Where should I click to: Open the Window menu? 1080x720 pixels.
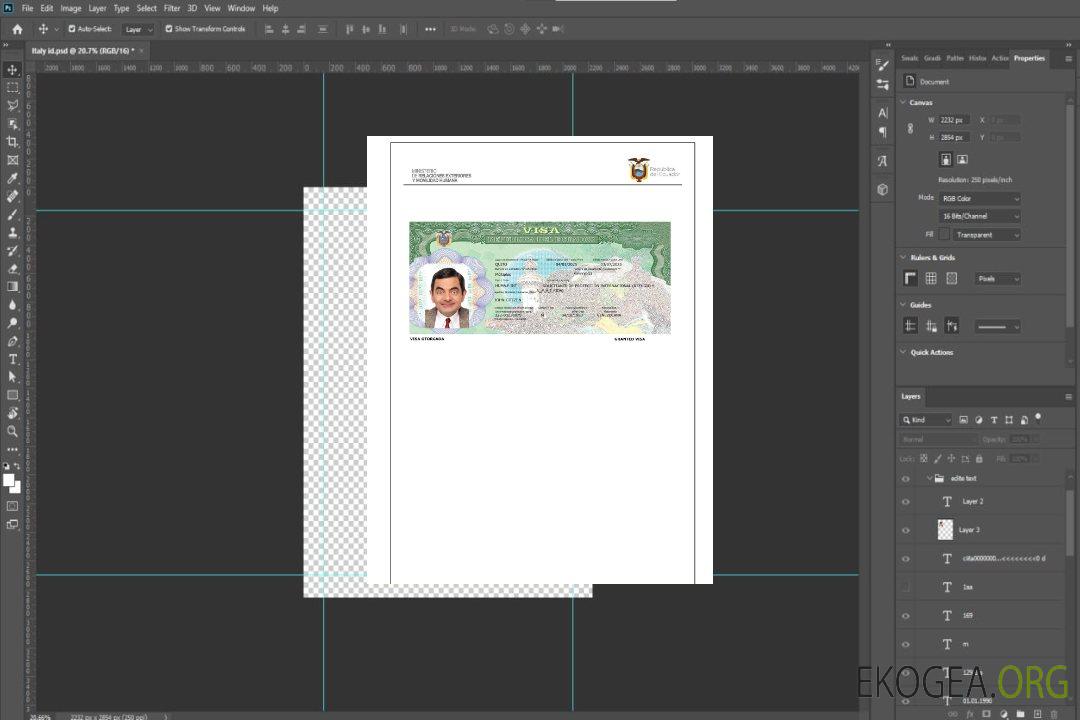click(241, 8)
